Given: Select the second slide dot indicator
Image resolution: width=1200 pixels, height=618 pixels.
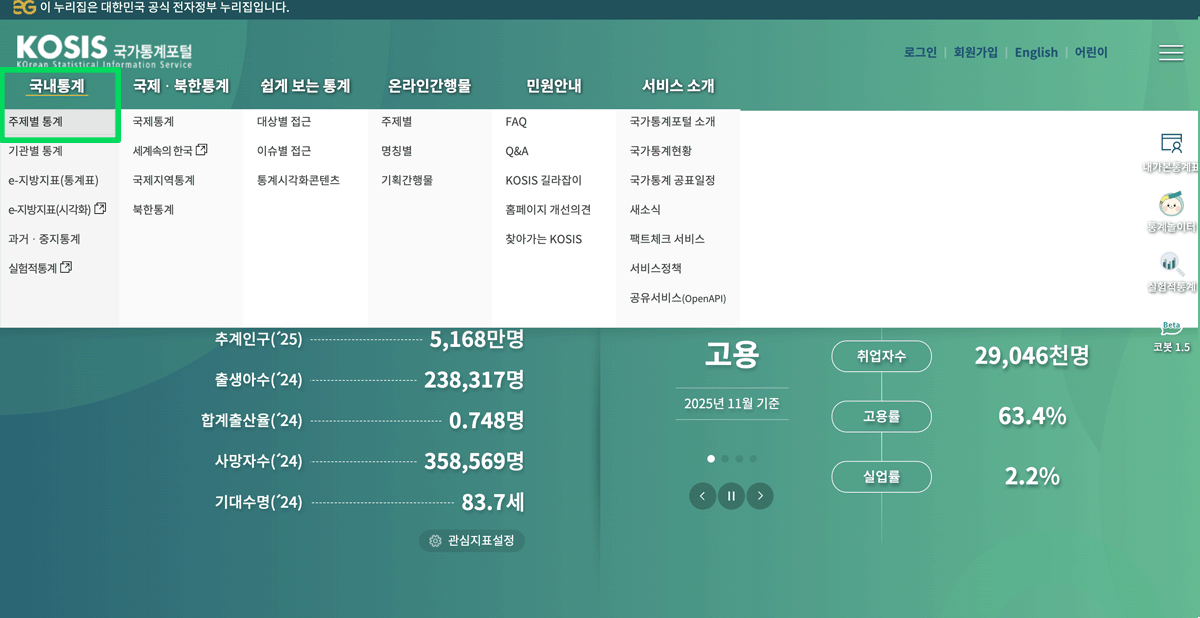Looking at the screenshot, I should click(725, 459).
